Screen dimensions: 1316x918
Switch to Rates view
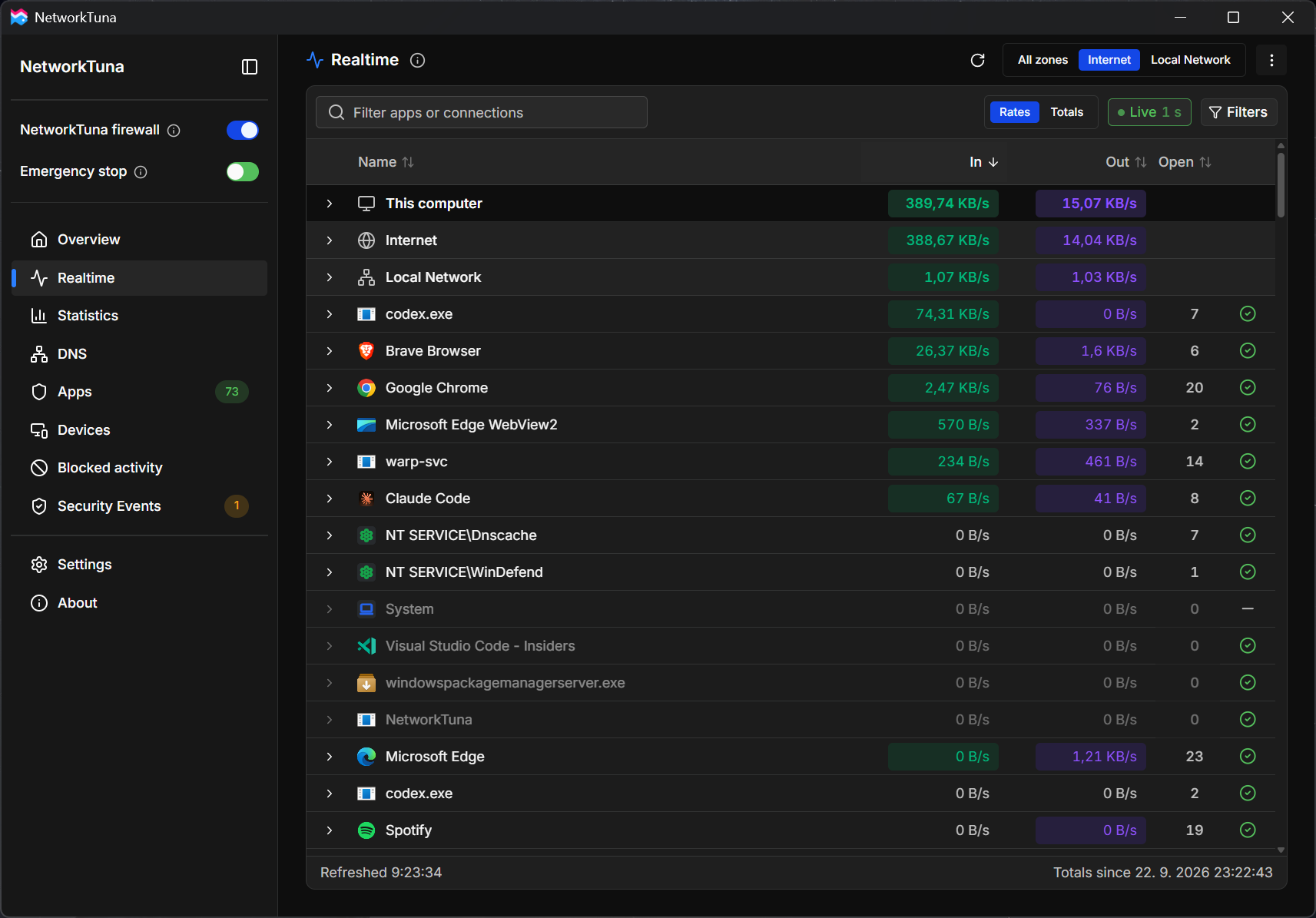tap(1015, 112)
